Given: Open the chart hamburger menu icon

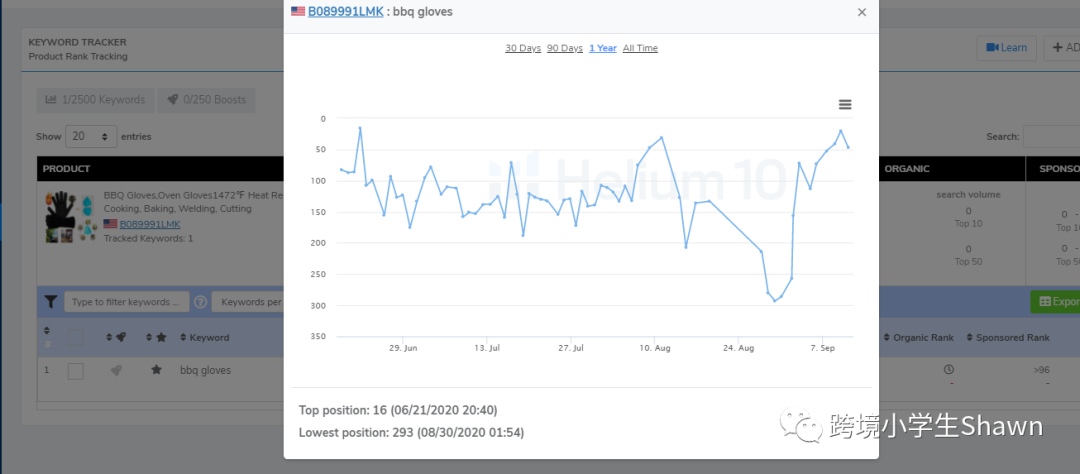Looking at the screenshot, I should click(845, 105).
